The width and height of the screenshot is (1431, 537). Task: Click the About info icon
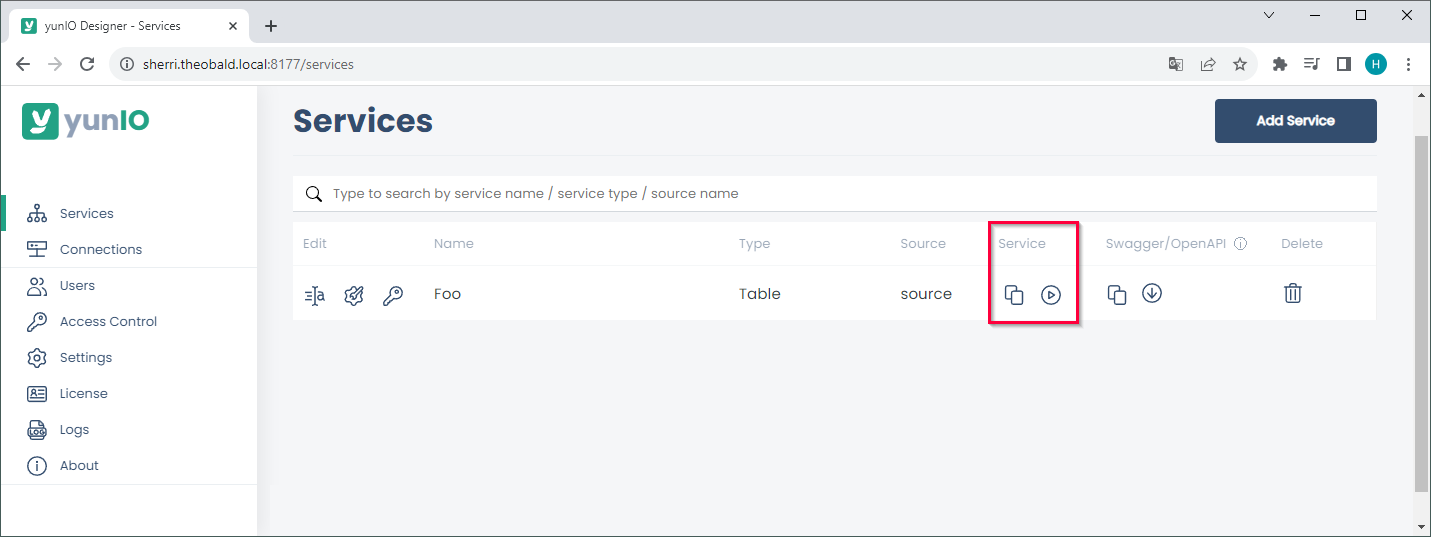click(37, 465)
